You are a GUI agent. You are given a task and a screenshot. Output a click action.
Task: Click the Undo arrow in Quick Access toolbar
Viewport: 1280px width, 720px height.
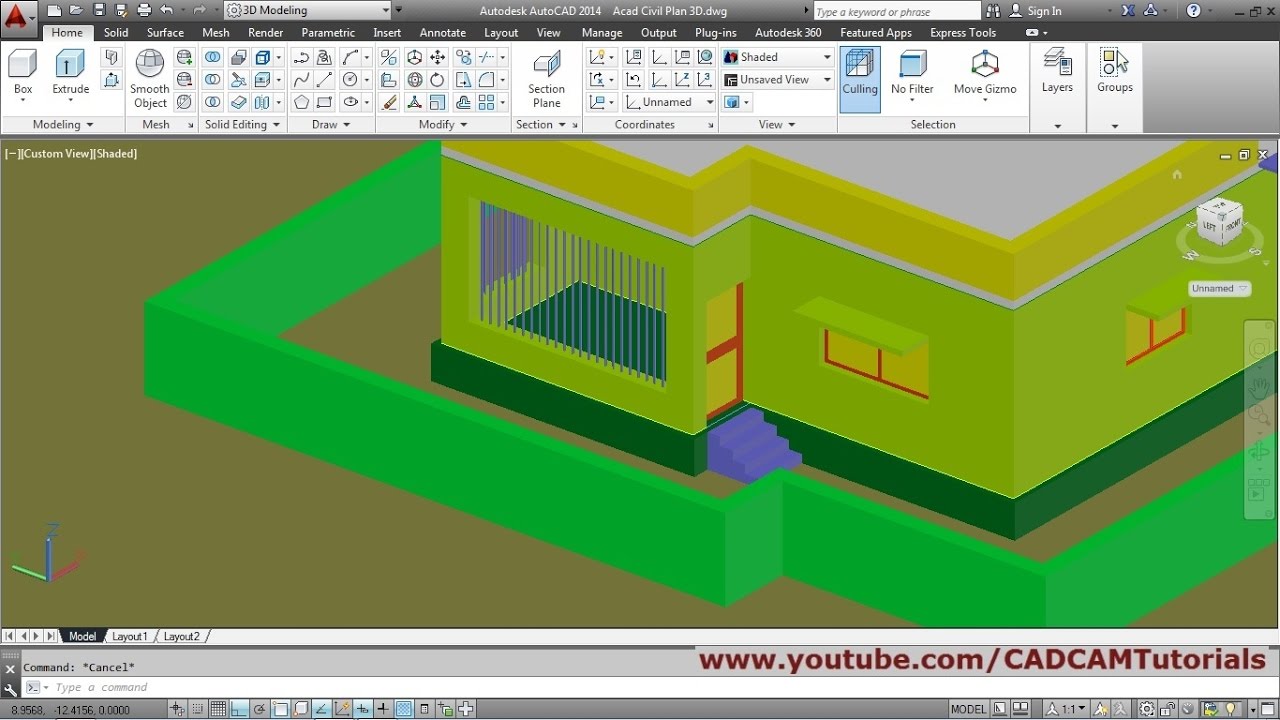tap(166, 10)
